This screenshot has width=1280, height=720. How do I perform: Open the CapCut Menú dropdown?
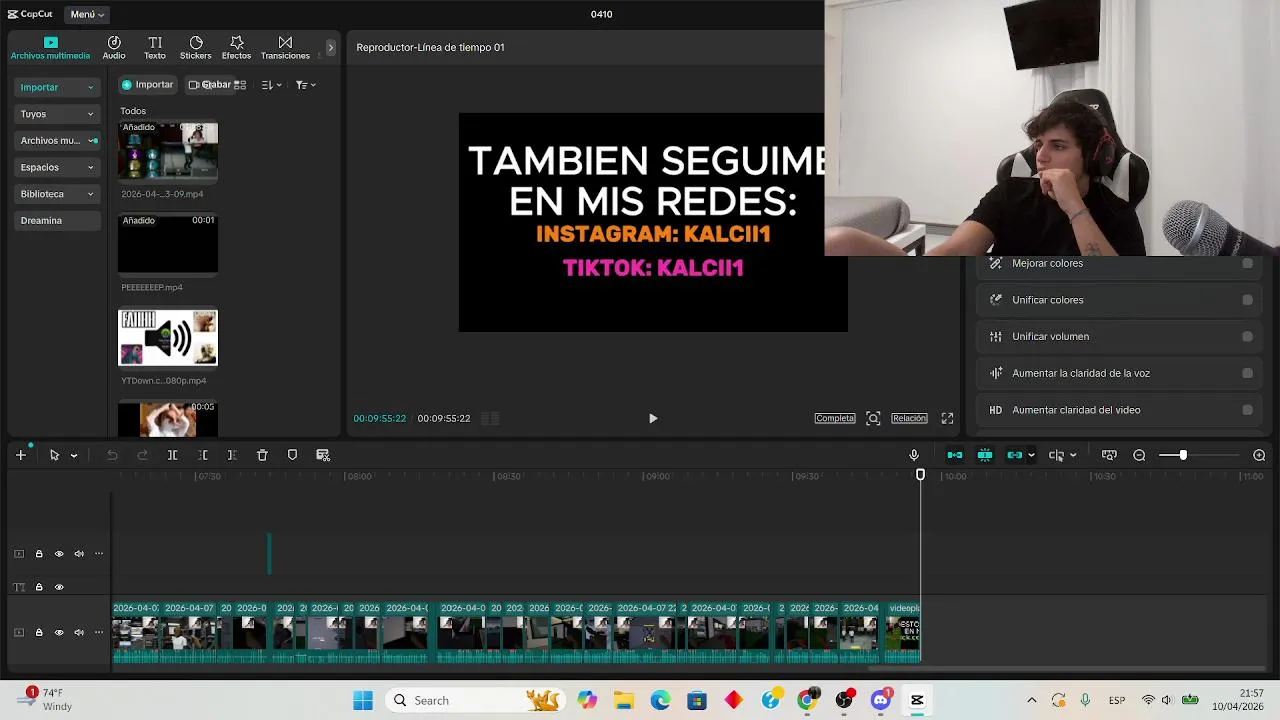(88, 14)
